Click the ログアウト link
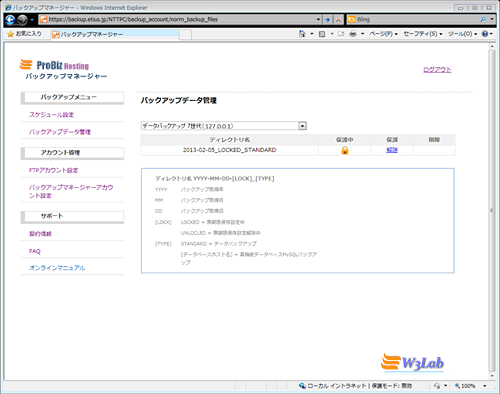Viewport: 500px width, 394px height. coord(437,70)
